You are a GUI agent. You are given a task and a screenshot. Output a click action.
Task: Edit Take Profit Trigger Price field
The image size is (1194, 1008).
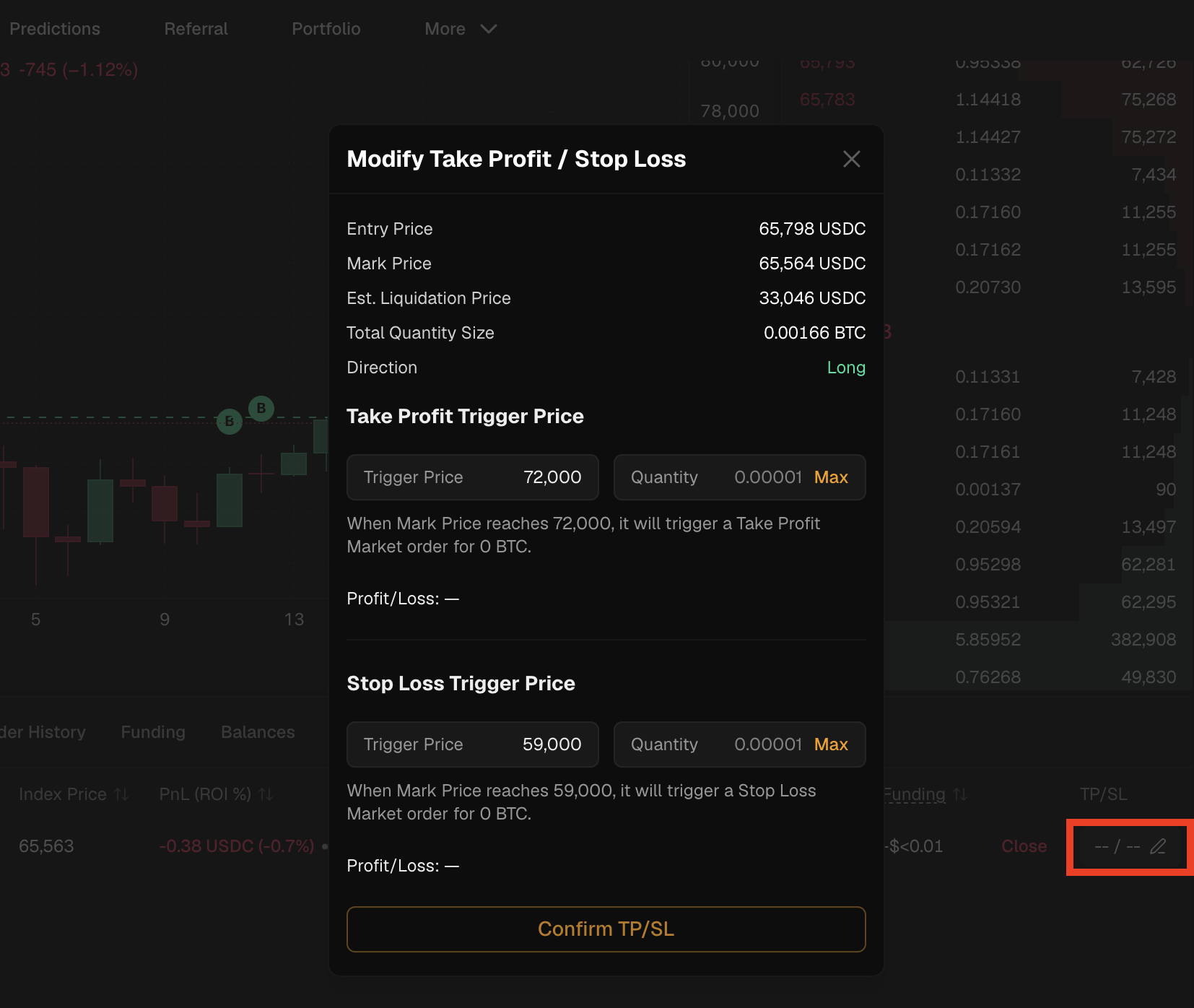tap(473, 477)
